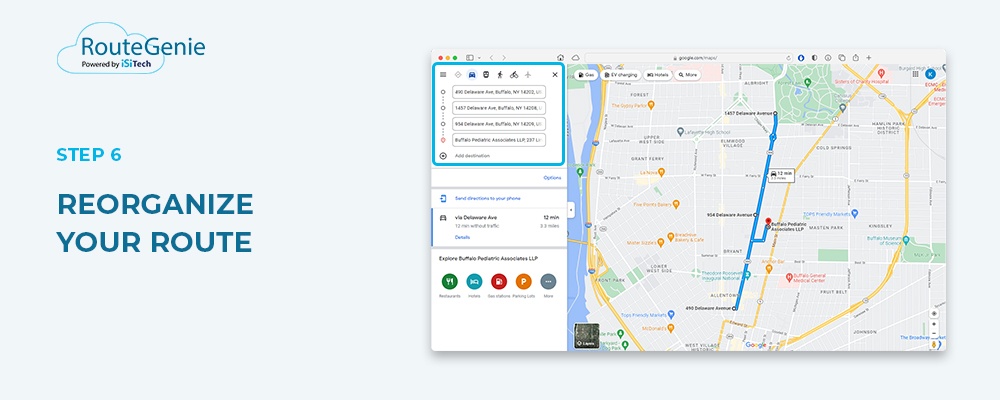The height and width of the screenshot is (400, 1000).
Task: Open the K account avatar
Action: pyautogui.click(x=930, y=74)
